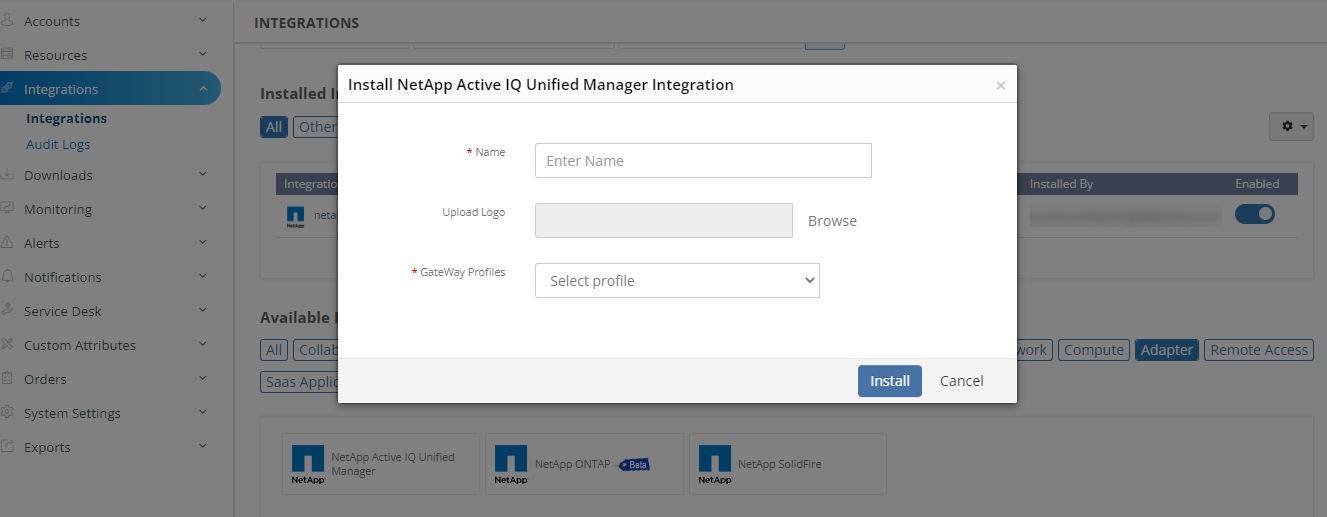Screen dimensions: 1327x517
Task: Expand the Exports menu chevron
Action: [203, 446]
